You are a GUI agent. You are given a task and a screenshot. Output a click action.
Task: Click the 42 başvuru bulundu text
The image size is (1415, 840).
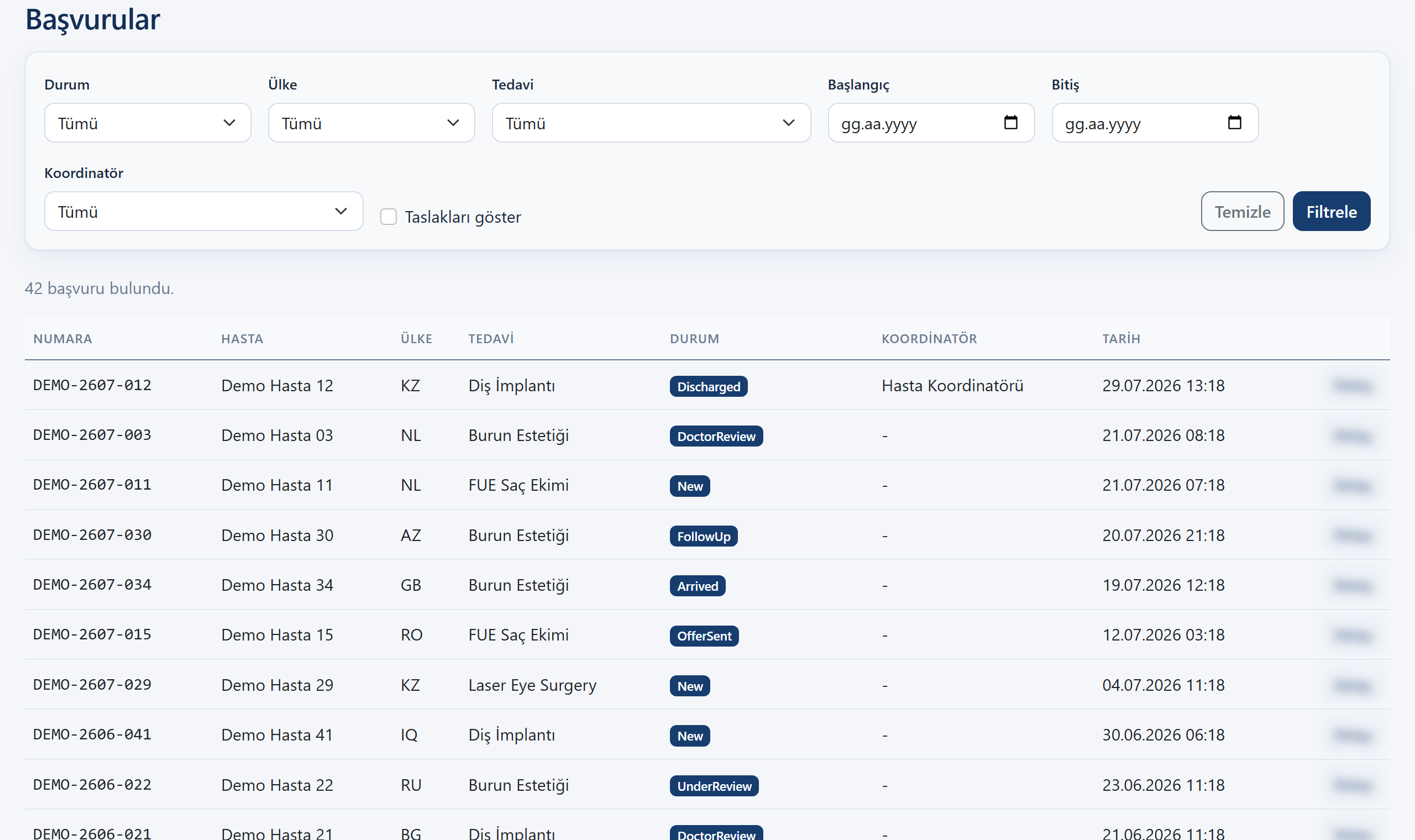[x=99, y=288]
